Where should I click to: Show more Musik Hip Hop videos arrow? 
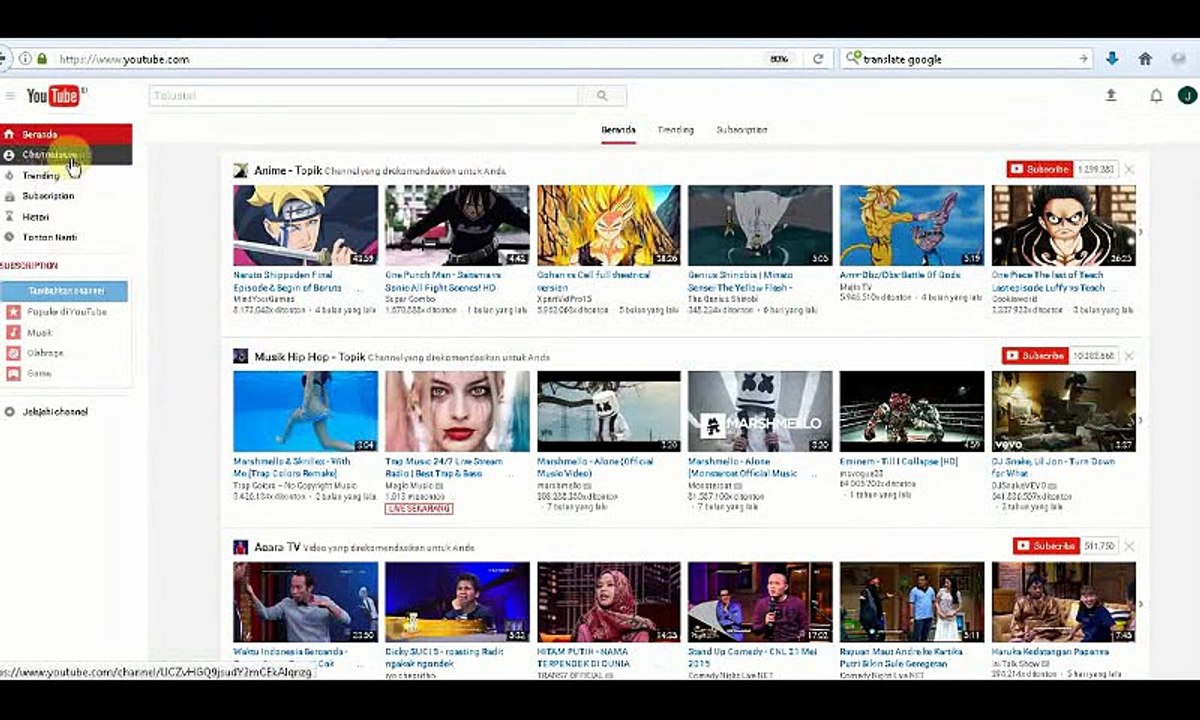1142,419
